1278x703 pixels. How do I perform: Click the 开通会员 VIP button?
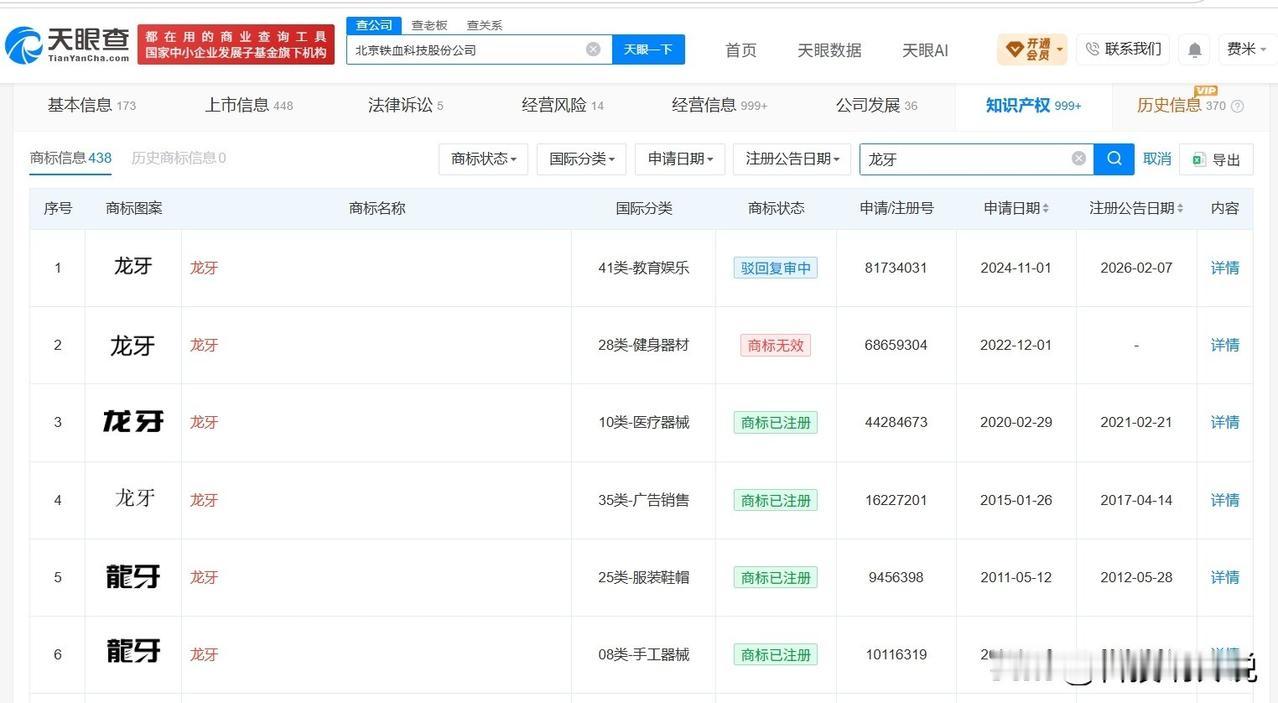(1032, 49)
